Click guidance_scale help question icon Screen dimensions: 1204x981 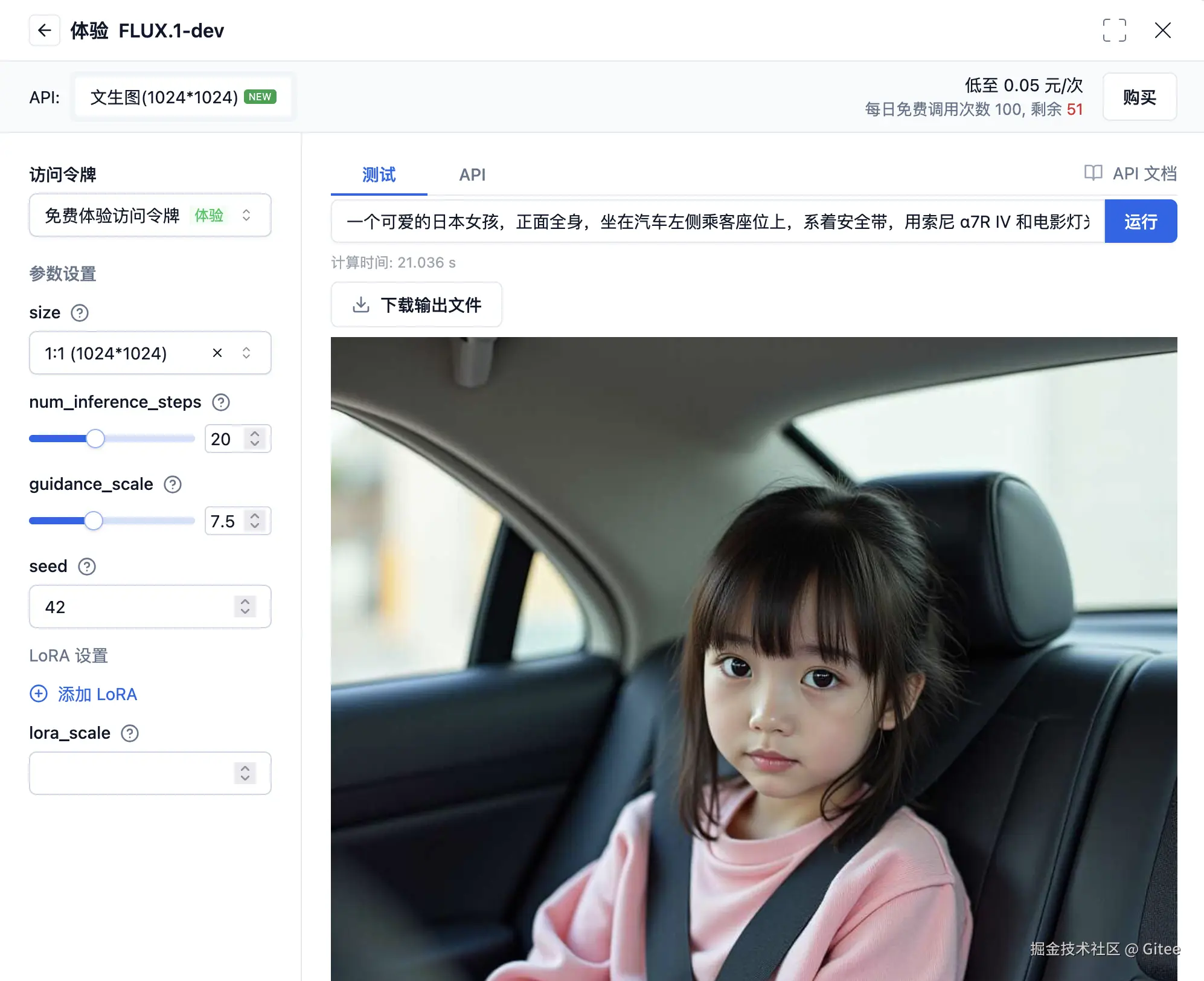coord(173,484)
